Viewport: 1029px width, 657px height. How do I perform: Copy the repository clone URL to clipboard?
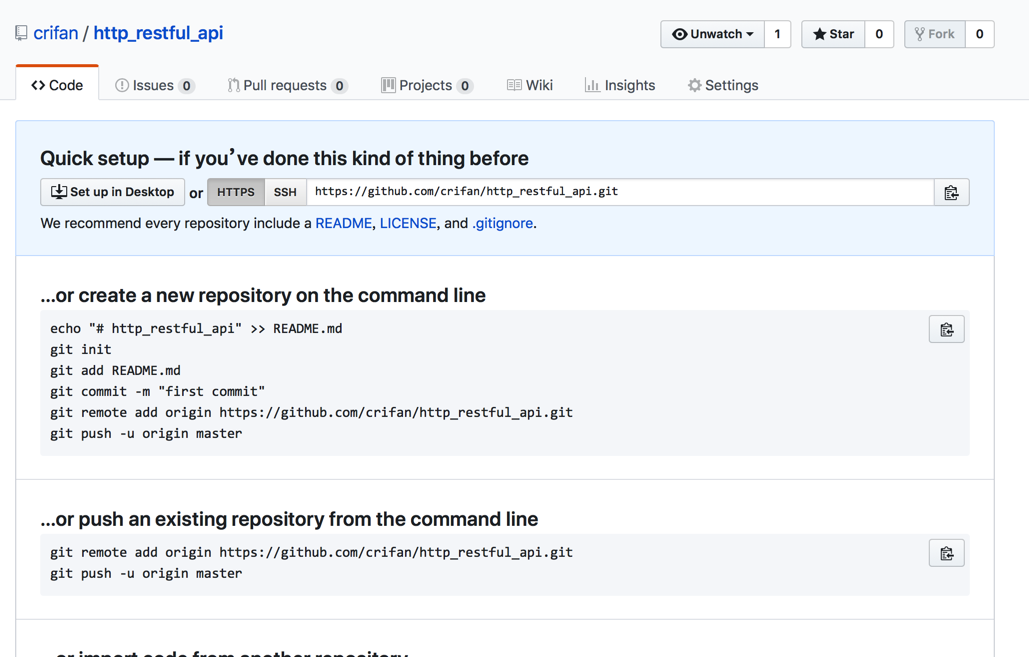tap(951, 192)
